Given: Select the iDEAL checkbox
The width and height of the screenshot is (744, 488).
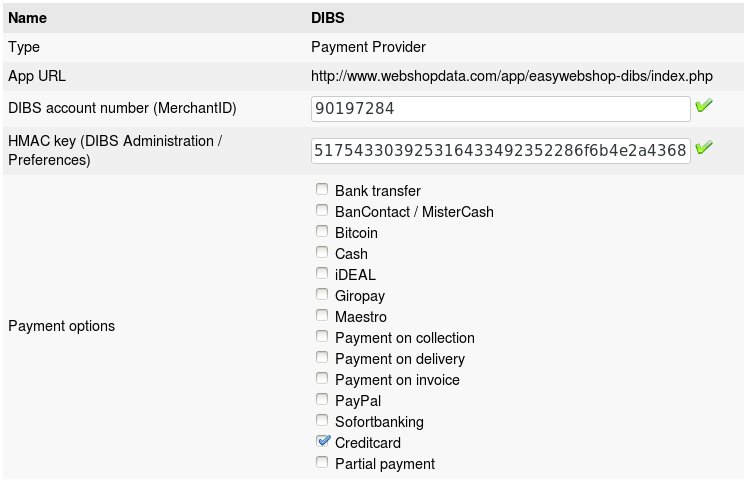Looking at the screenshot, I should click(x=322, y=274).
